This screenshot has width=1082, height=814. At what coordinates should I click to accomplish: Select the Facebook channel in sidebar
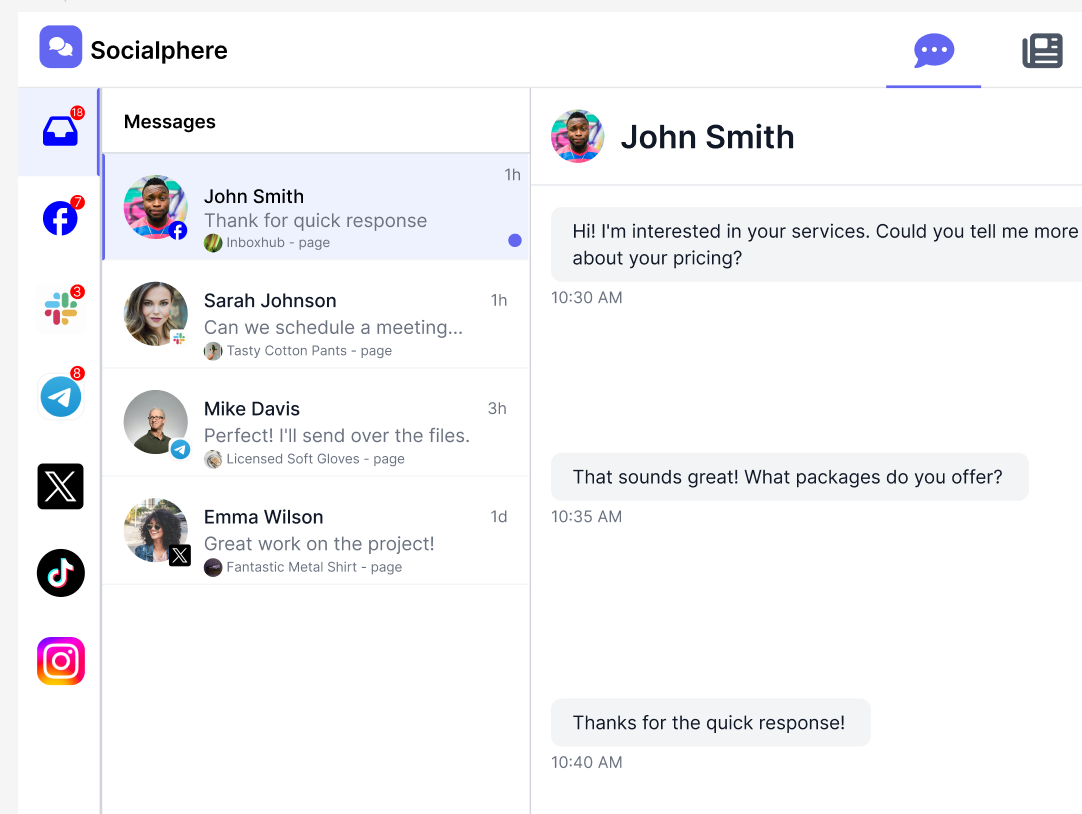click(60, 218)
